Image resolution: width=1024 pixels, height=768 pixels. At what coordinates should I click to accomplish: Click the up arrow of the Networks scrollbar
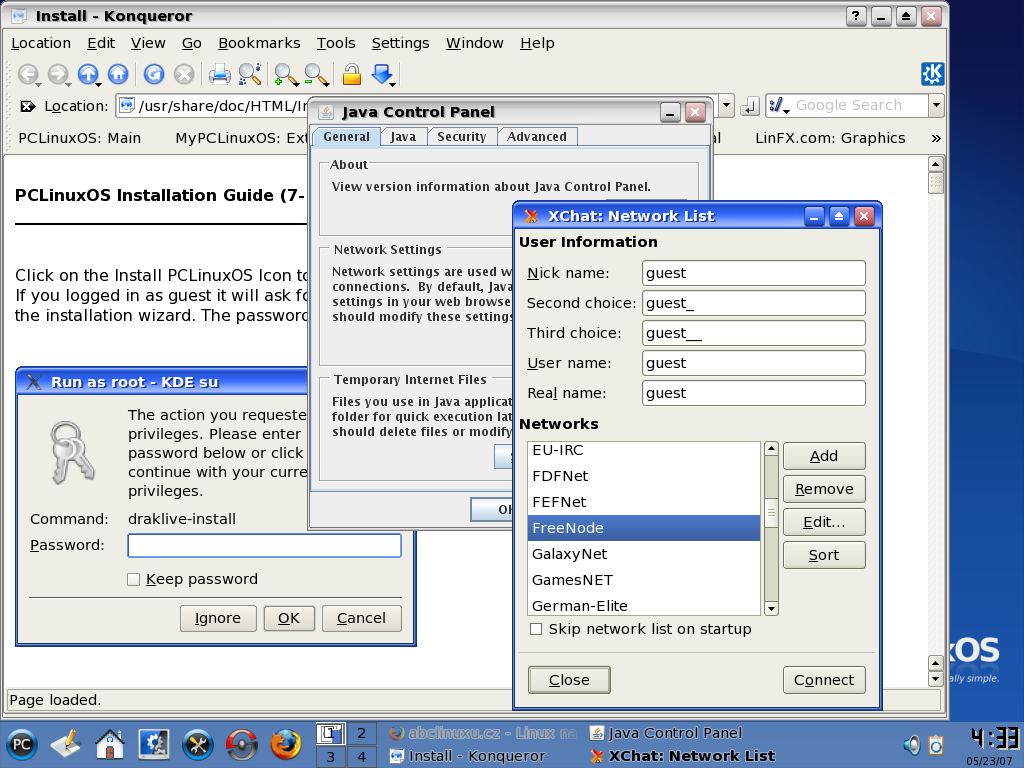771,449
